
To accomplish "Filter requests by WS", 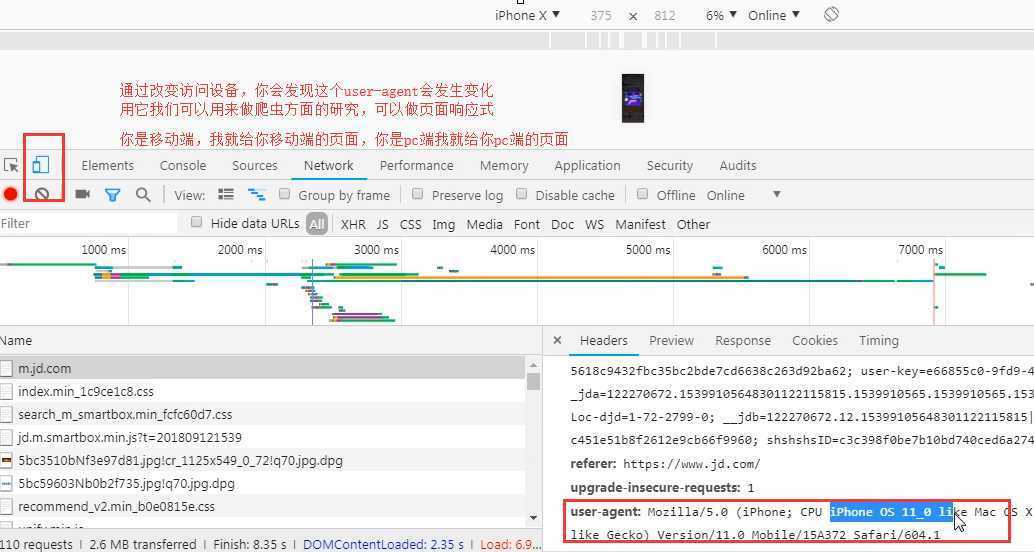I will click(x=594, y=224).
